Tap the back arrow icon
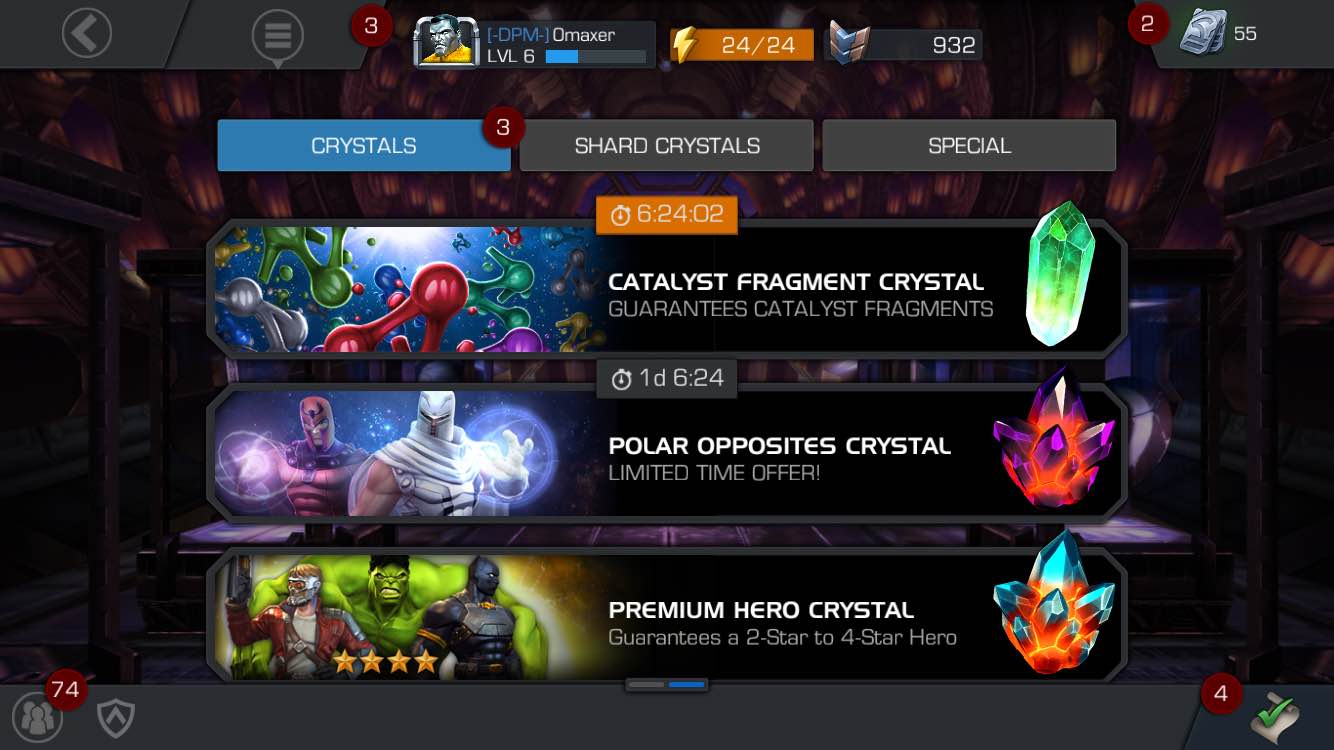 [x=87, y=34]
